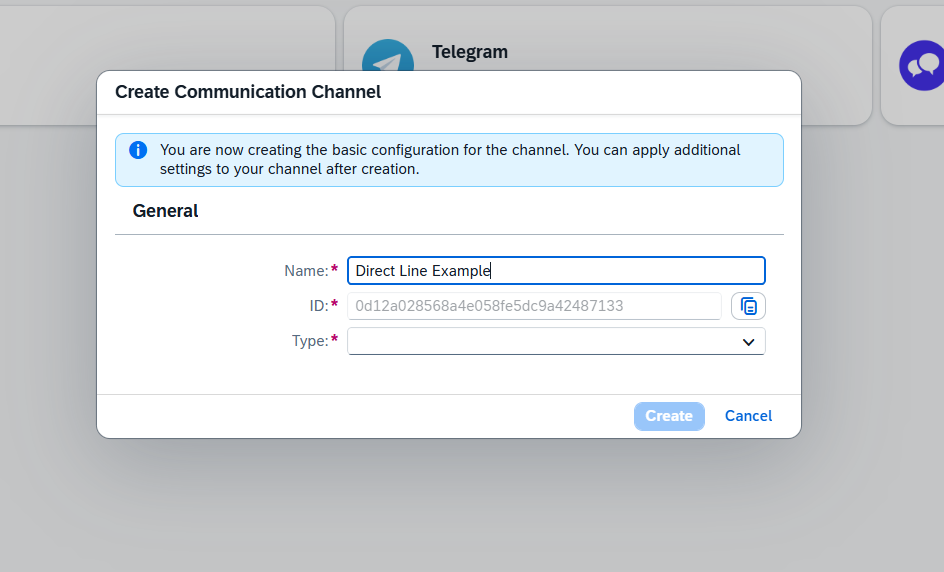Cancel the channel creation dialog
Image resolution: width=944 pixels, height=572 pixels.
point(748,416)
